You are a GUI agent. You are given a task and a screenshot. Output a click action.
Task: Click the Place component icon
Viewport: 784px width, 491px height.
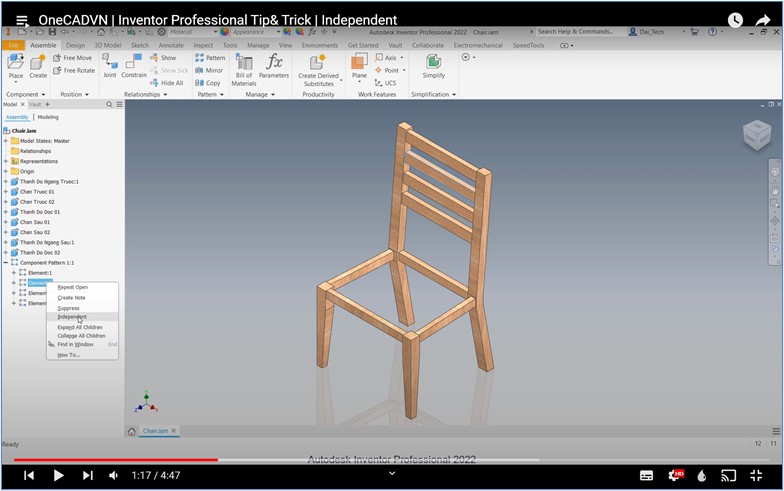(x=16, y=67)
